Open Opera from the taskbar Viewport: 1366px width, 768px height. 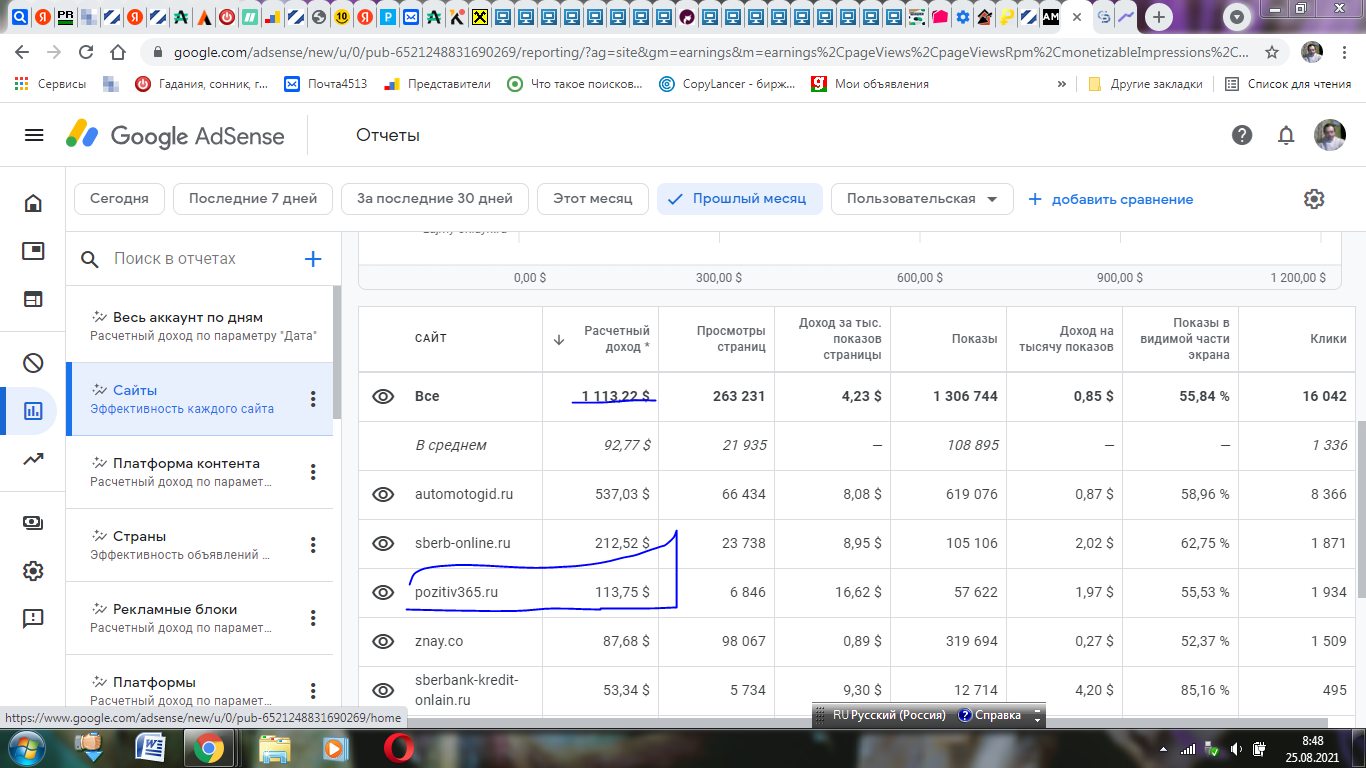[401, 748]
